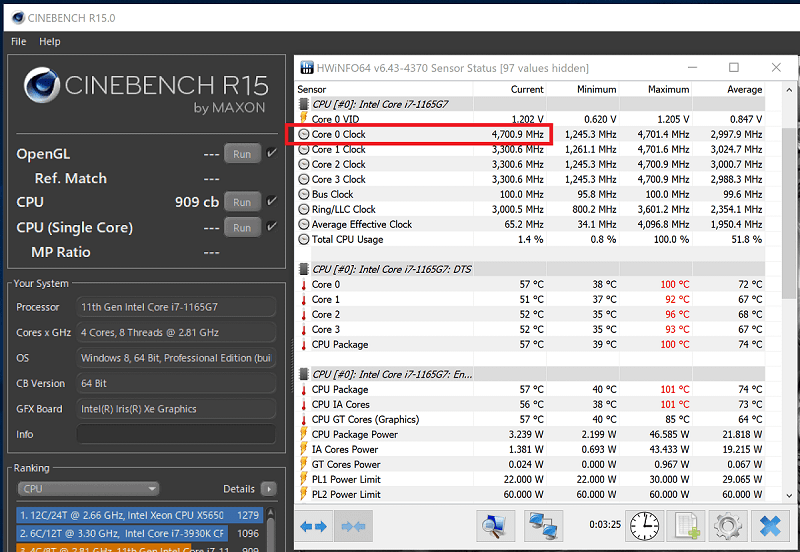Screen dimensions: 800x552
Task: Select the IA Cores Power row
Action: [x=530, y=449]
